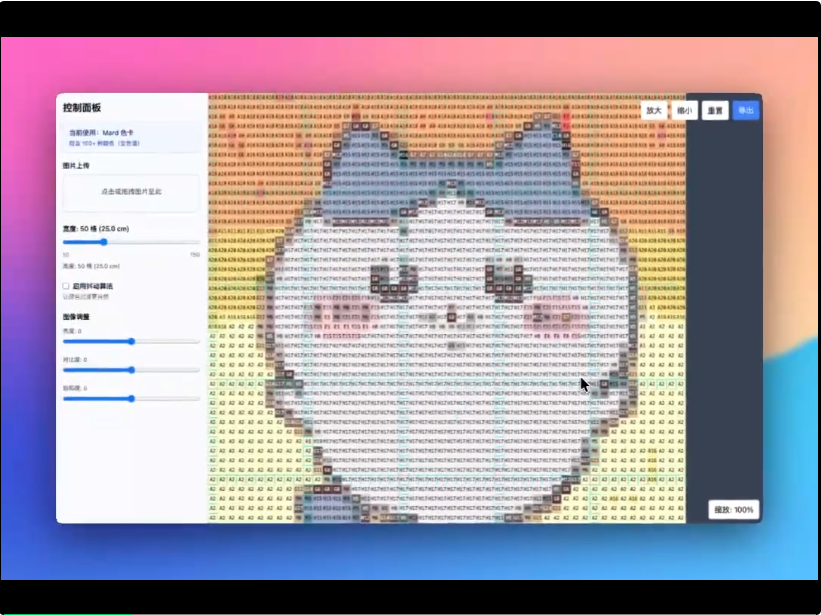Click the brightness 亮度 slider handle
The width and height of the screenshot is (821, 615).
click(x=132, y=341)
